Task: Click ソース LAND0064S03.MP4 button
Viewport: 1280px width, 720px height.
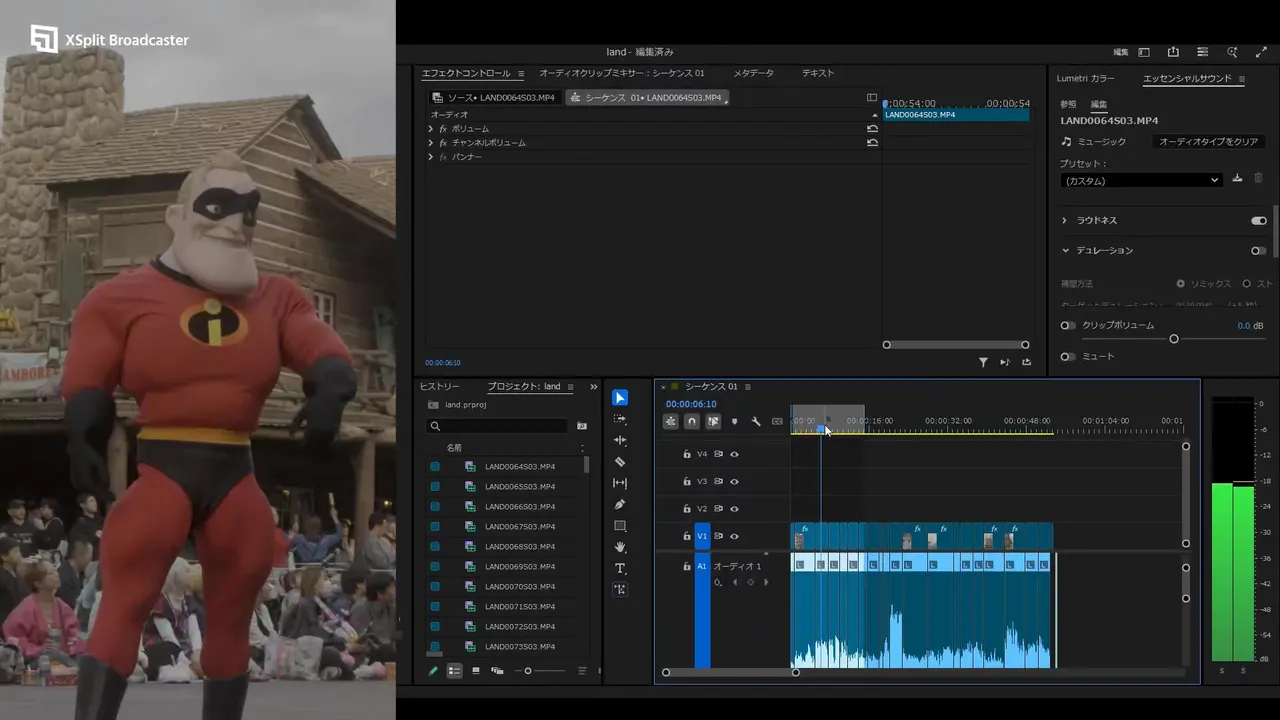Action: 493,98
